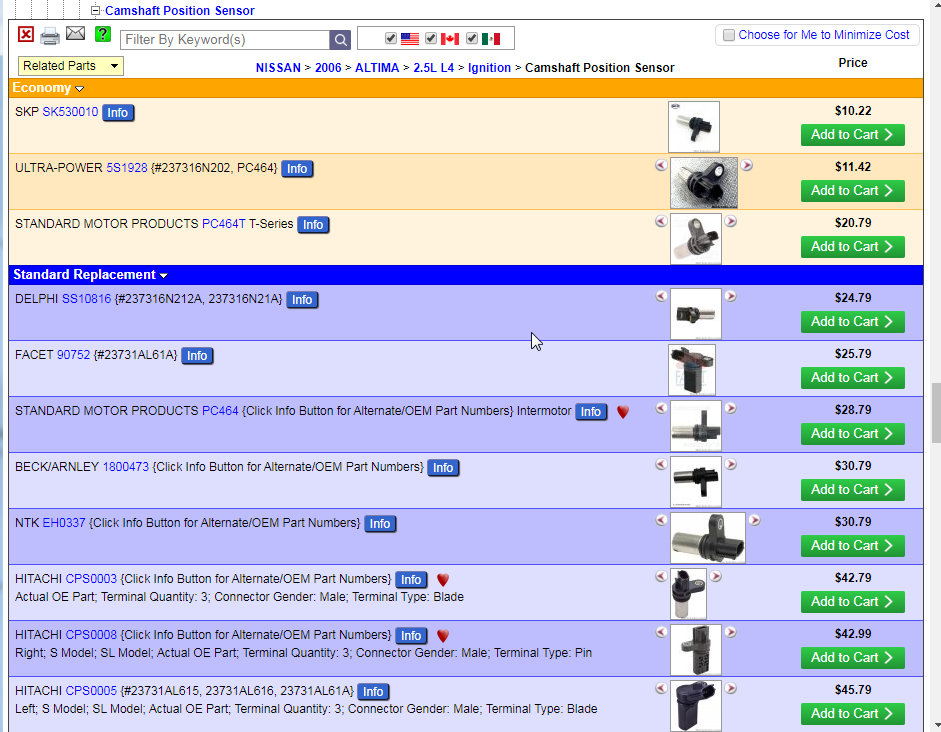The image size is (941, 732).
Task: Open NTK EH0337 product thumbnail
Action: point(708,538)
